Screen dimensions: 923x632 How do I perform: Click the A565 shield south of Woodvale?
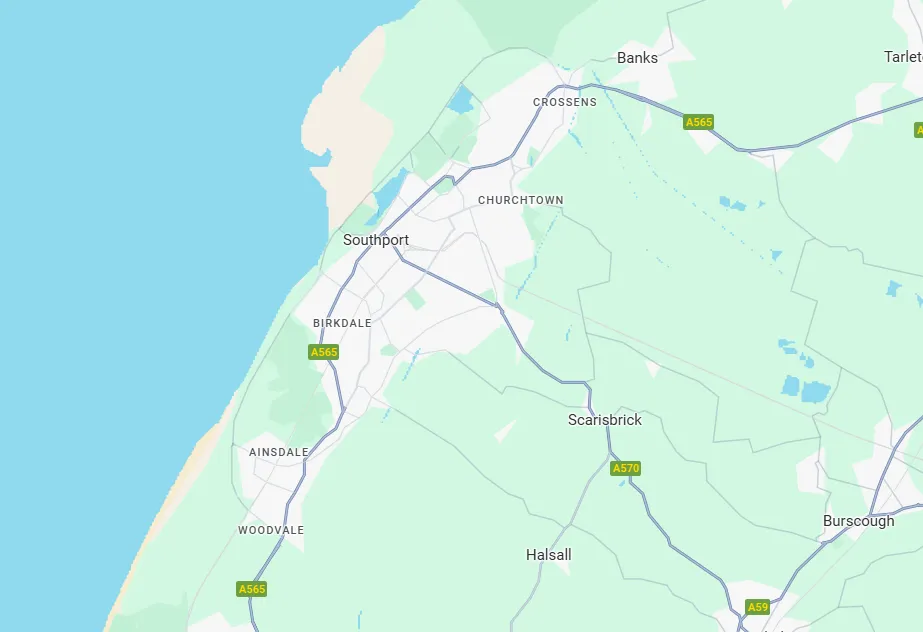[251, 589]
